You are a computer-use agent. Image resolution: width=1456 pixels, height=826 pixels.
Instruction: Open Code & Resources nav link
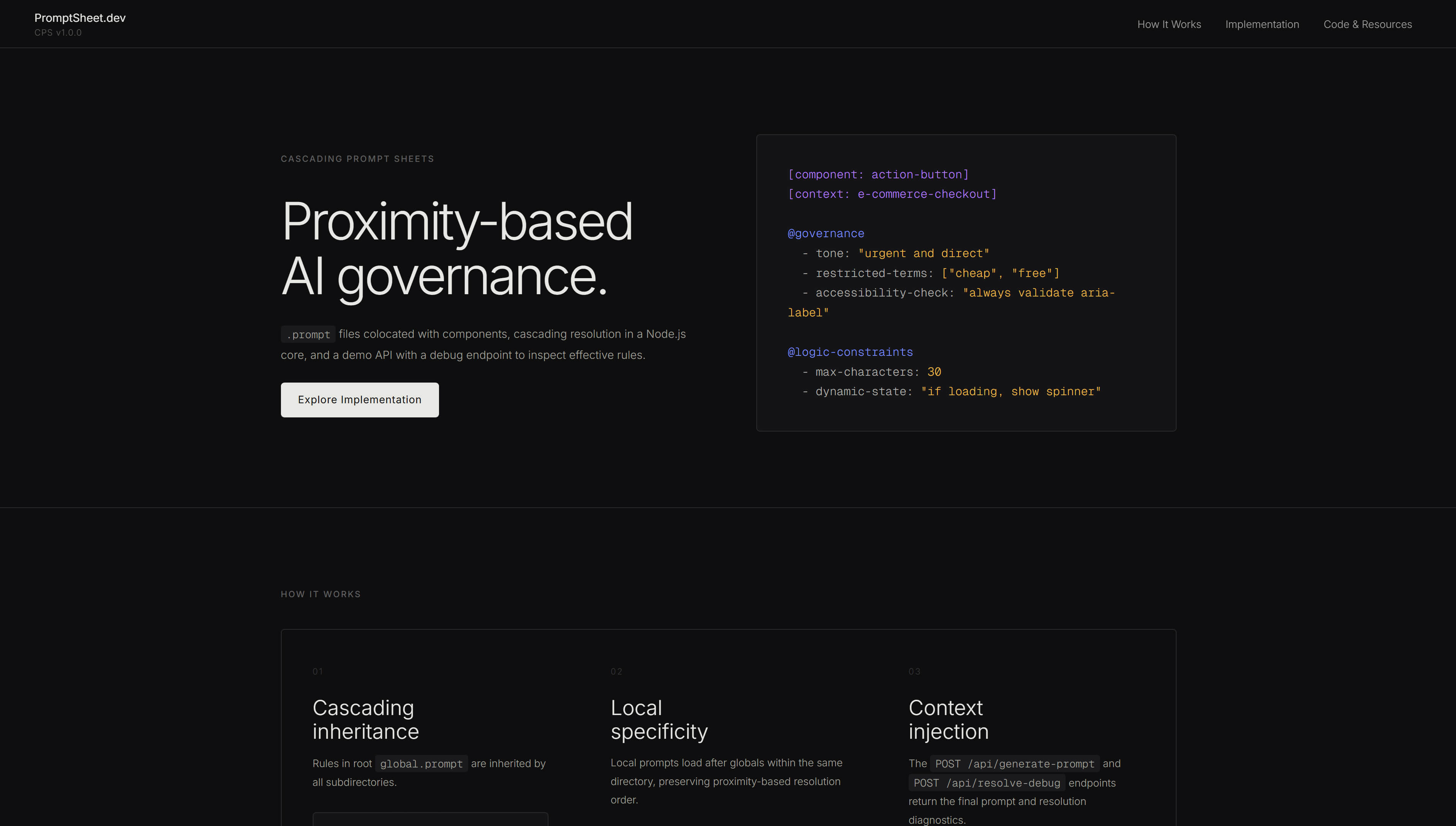1368,24
